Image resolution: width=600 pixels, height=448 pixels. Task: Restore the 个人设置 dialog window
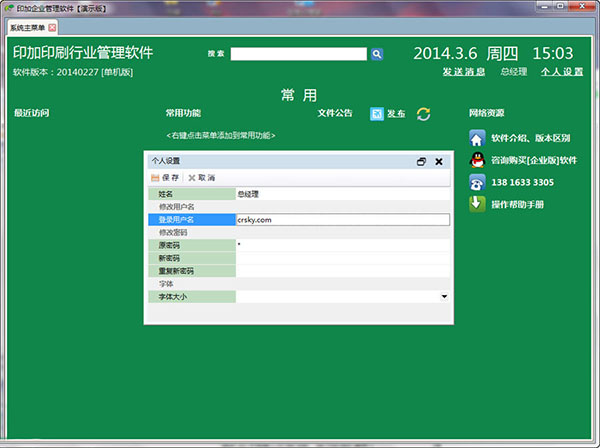tap(421, 160)
